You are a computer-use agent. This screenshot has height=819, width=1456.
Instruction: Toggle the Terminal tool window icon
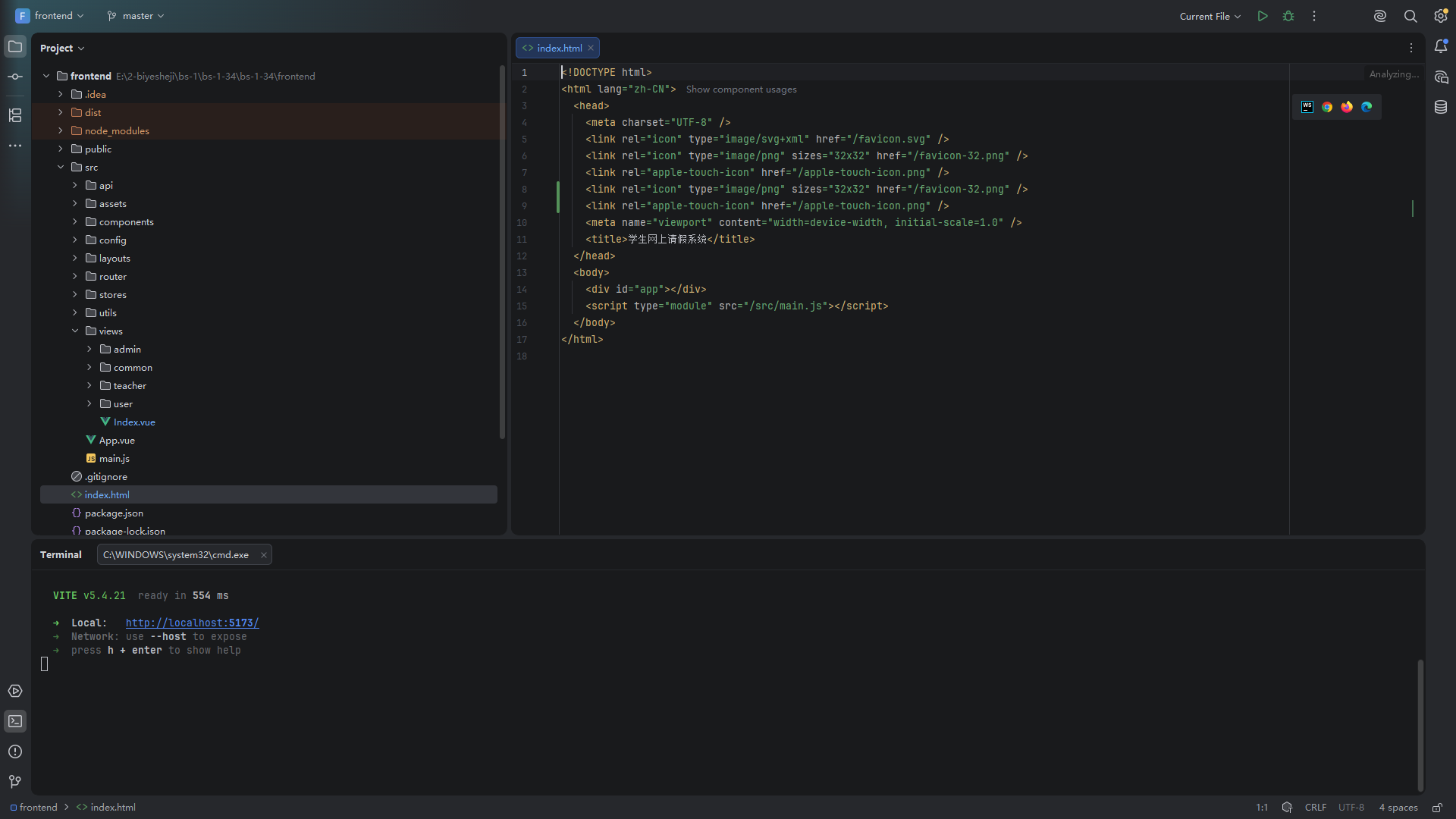click(15, 721)
